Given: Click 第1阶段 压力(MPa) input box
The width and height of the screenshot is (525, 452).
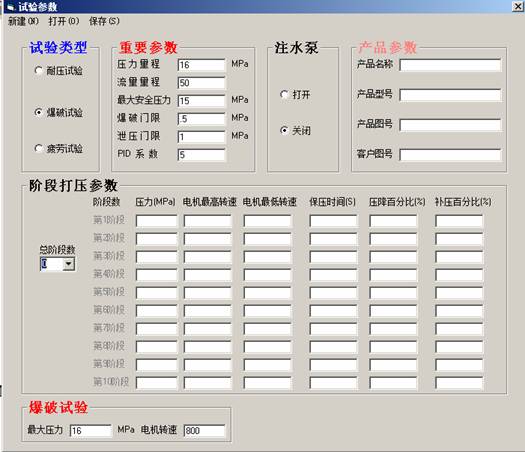Looking at the screenshot, I should pyautogui.click(x=156, y=221).
